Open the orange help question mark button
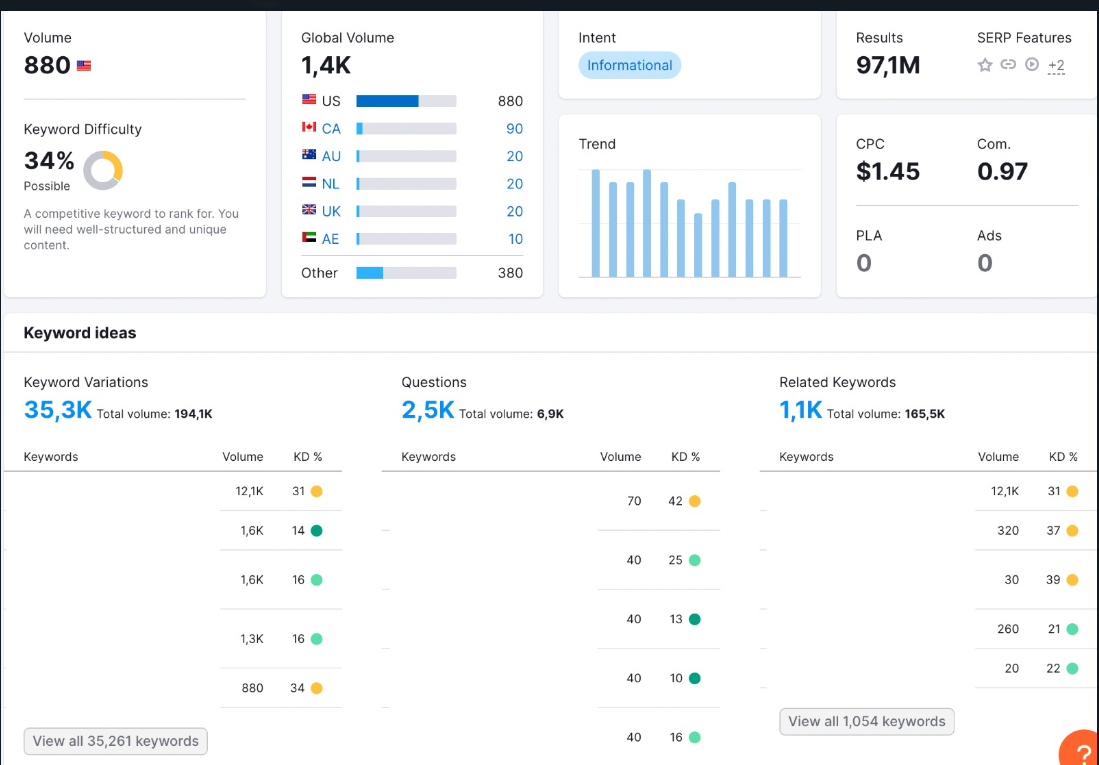Screen dimensions: 1099x765 (1081, 750)
